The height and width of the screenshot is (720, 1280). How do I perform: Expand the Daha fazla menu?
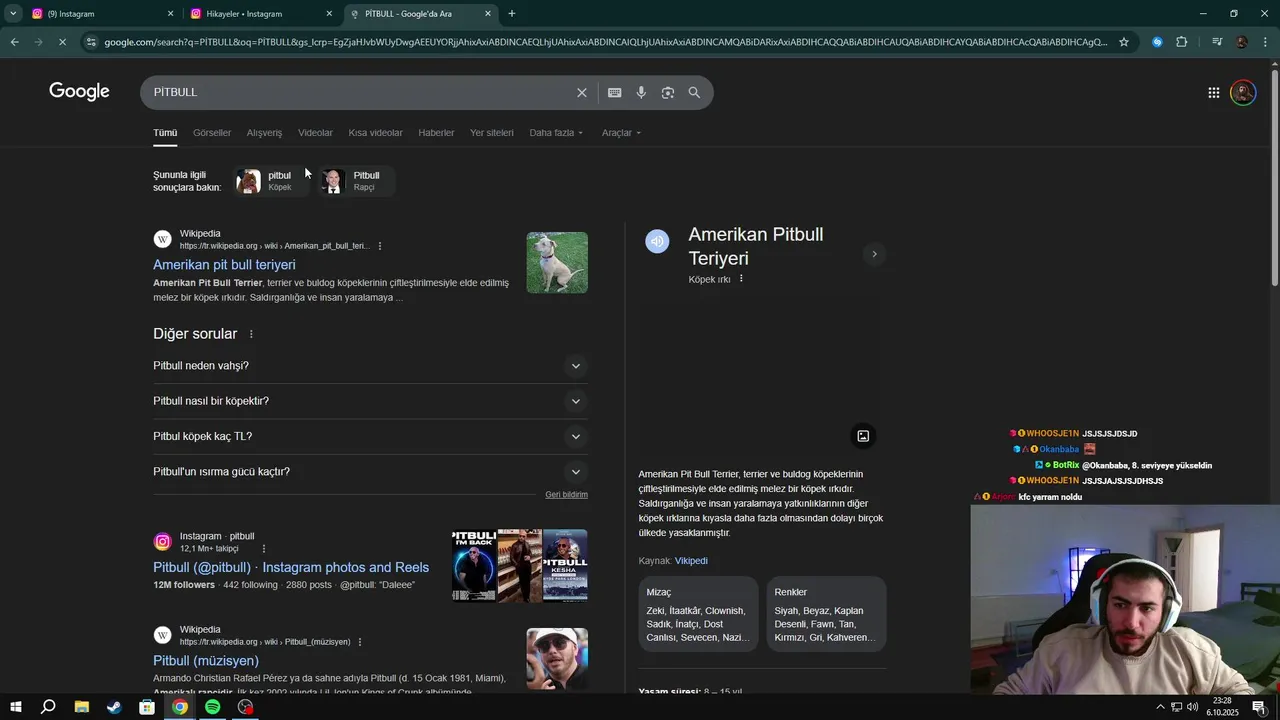coord(556,133)
